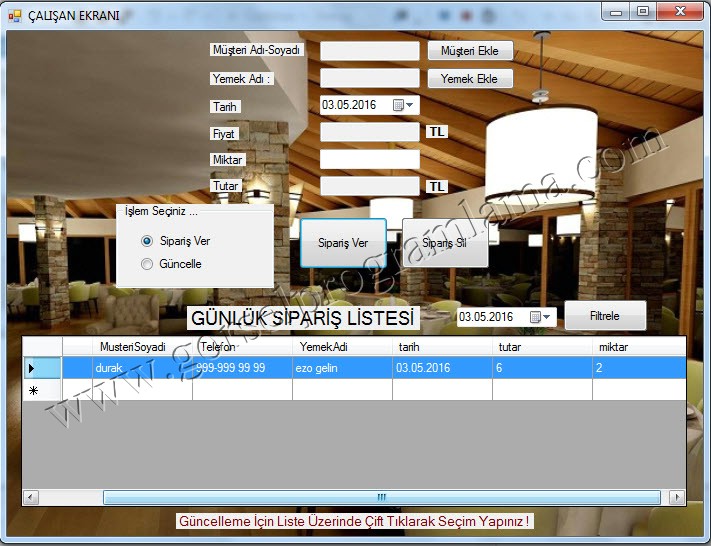This screenshot has height=546, width=711.
Task: Open the Tarih date picker dropdown
Action: [403, 105]
